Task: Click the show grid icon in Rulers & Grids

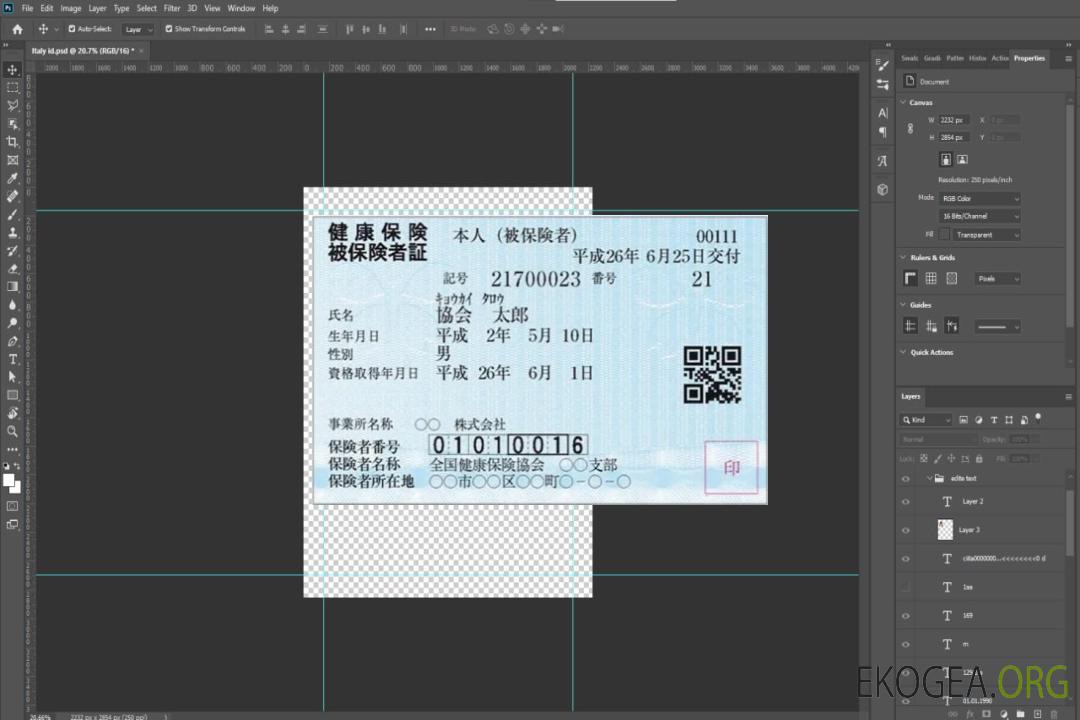Action: point(931,279)
